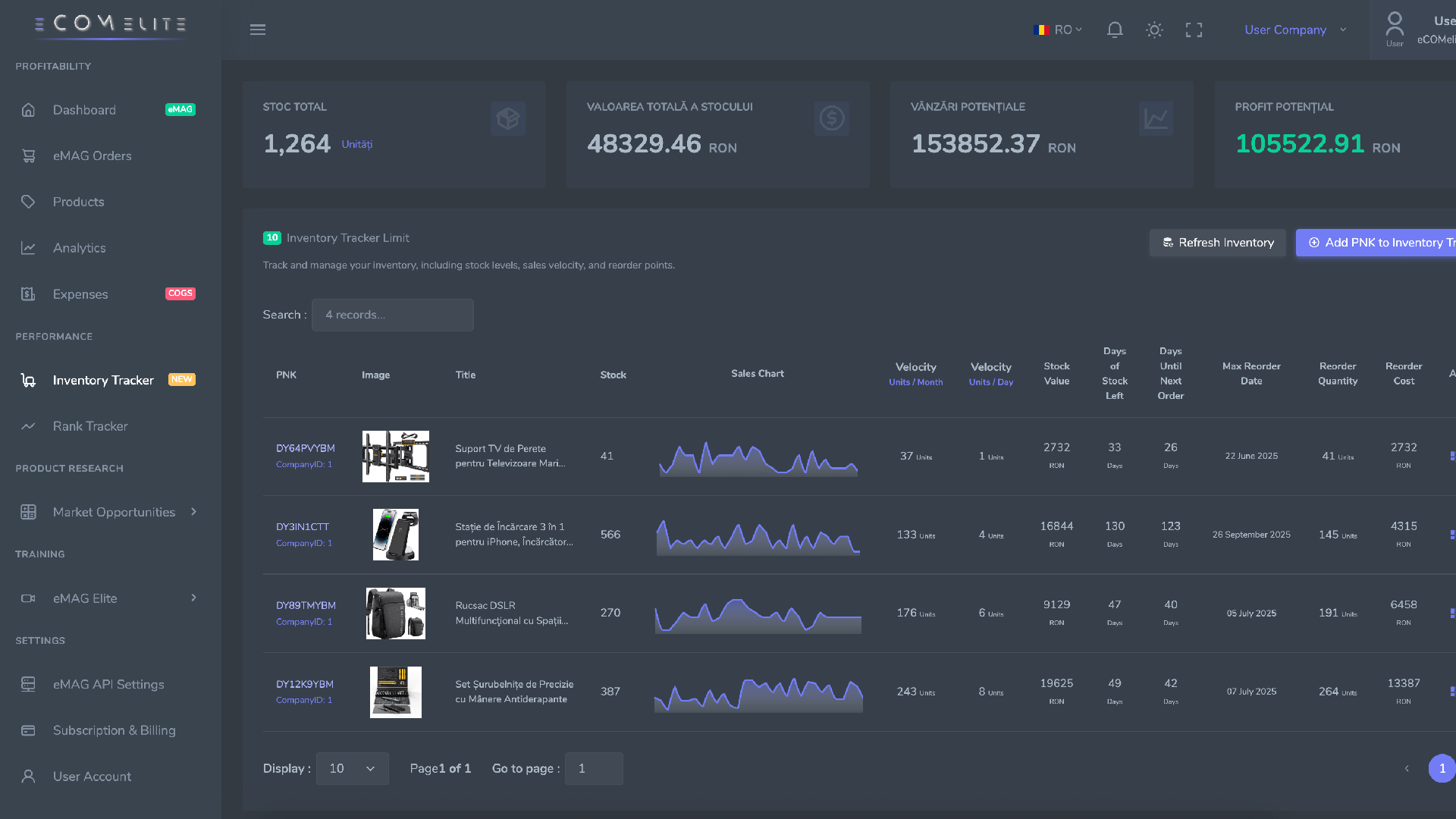This screenshot has height=819, width=1456.
Task: Enter fullscreen mode icon
Action: tap(1194, 30)
